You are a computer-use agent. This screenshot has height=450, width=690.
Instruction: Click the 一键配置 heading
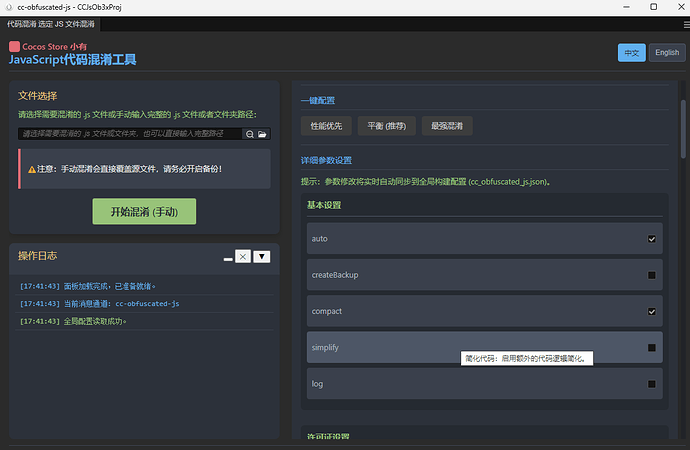[x=318, y=101]
